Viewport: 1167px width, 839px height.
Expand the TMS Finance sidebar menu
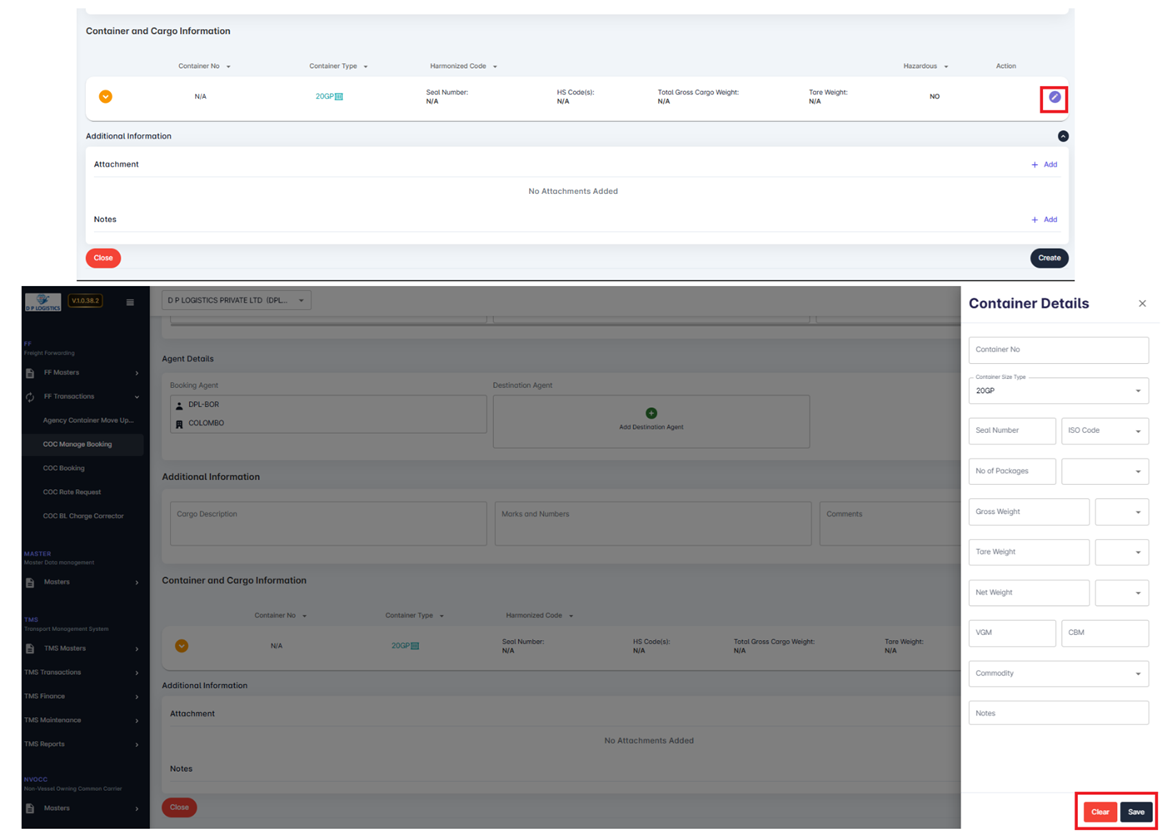[82, 697]
